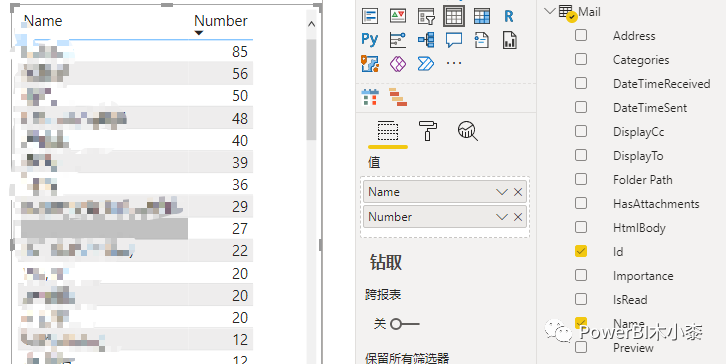The image size is (726, 364).
Task: Select the Matrix visual icon
Action: (x=482, y=16)
